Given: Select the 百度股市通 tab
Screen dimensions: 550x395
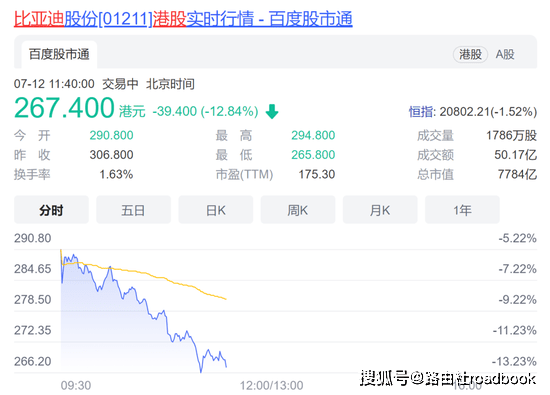Looking at the screenshot, I should click(59, 54).
